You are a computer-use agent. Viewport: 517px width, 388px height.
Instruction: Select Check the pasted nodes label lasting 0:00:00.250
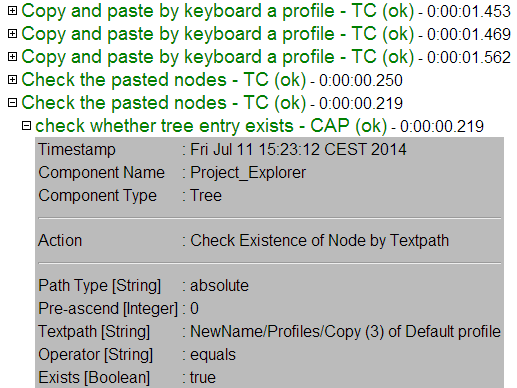pos(164,80)
